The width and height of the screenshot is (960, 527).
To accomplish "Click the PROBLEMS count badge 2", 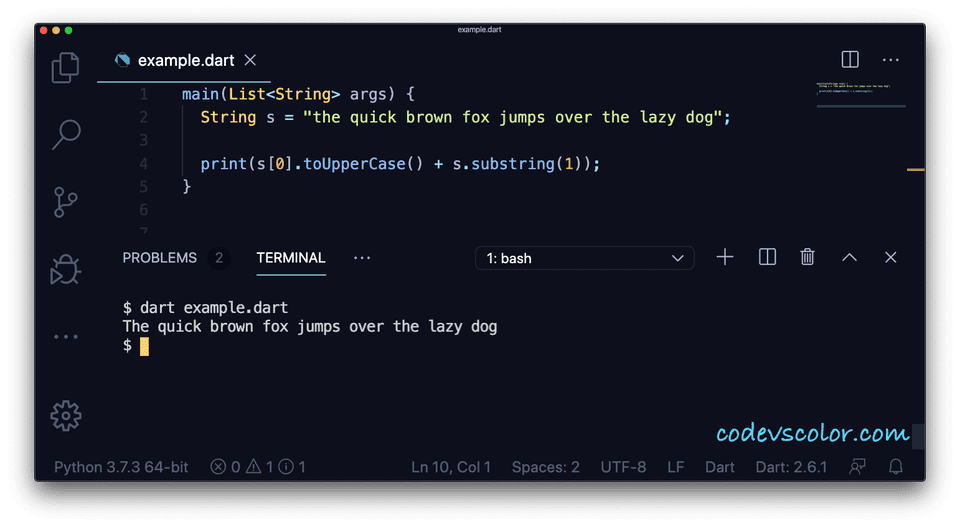I will (x=219, y=258).
